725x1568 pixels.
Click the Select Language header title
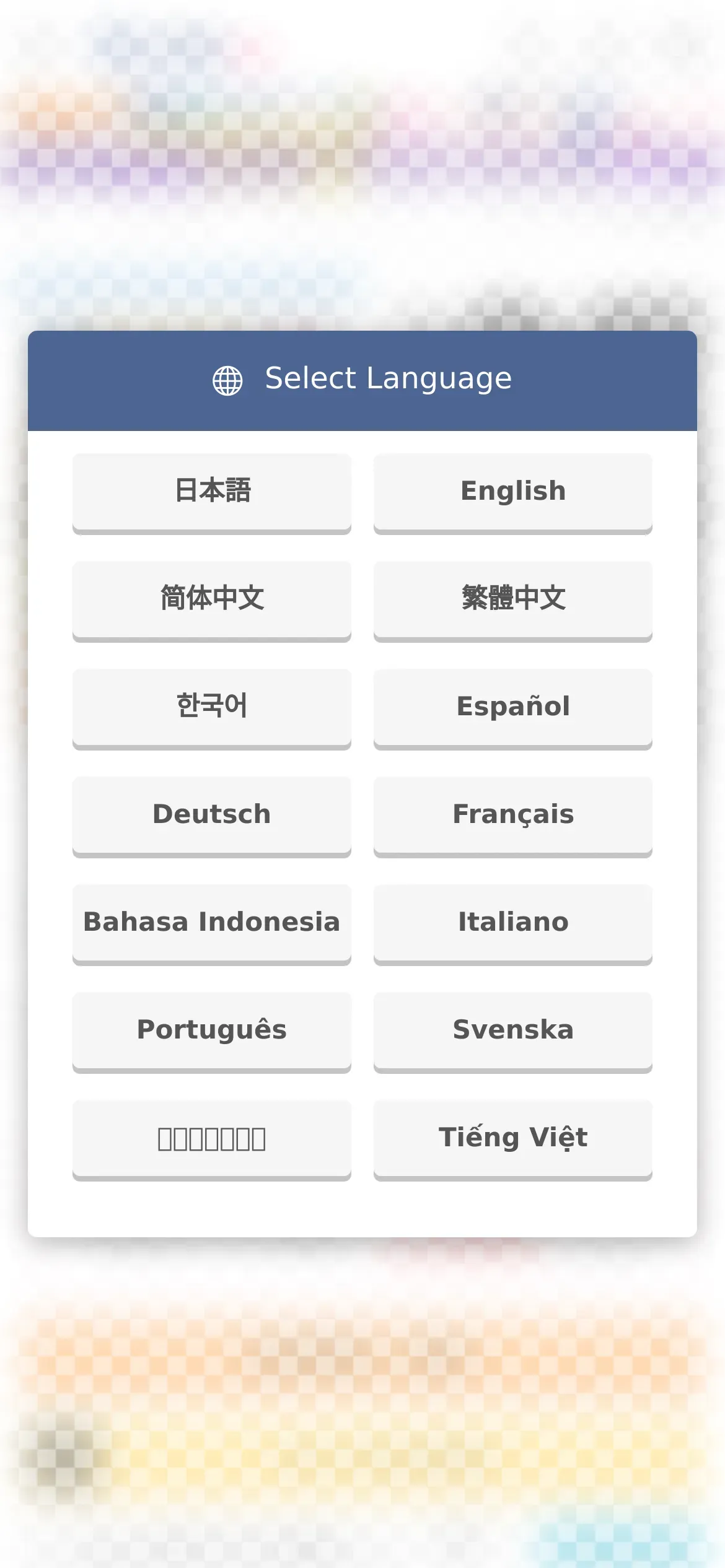tap(389, 379)
